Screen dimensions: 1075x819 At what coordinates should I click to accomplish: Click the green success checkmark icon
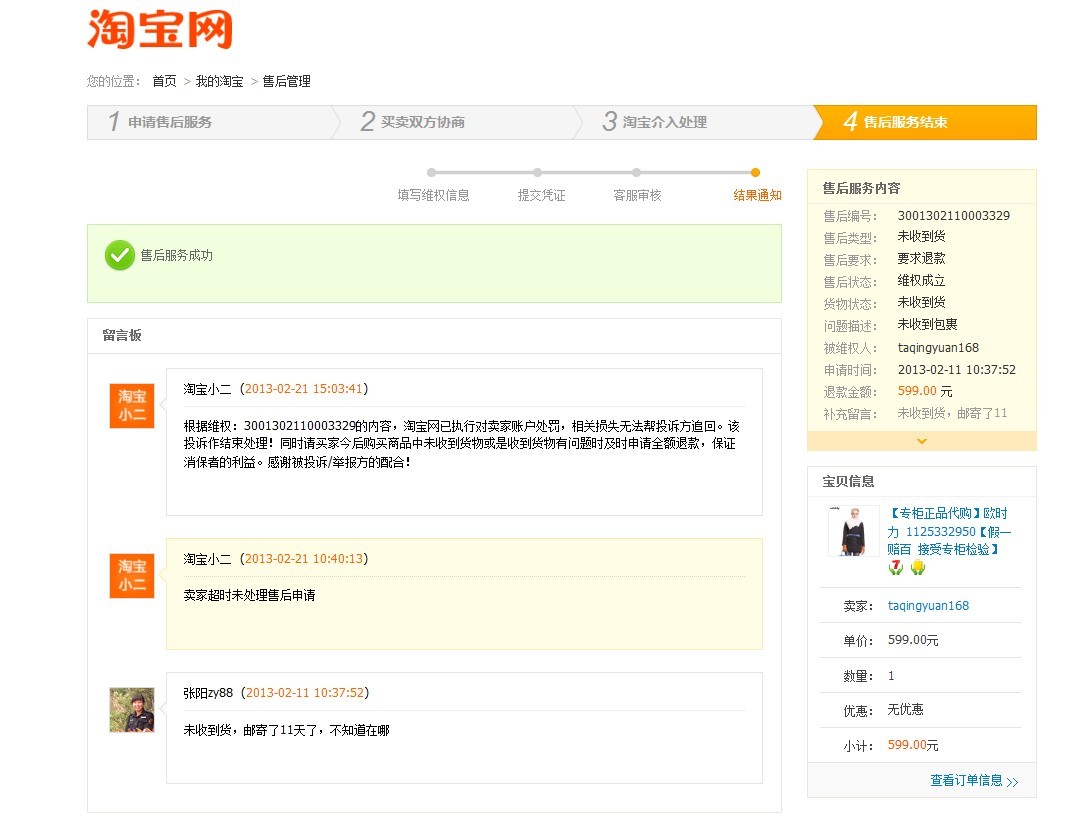click(x=120, y=255)
